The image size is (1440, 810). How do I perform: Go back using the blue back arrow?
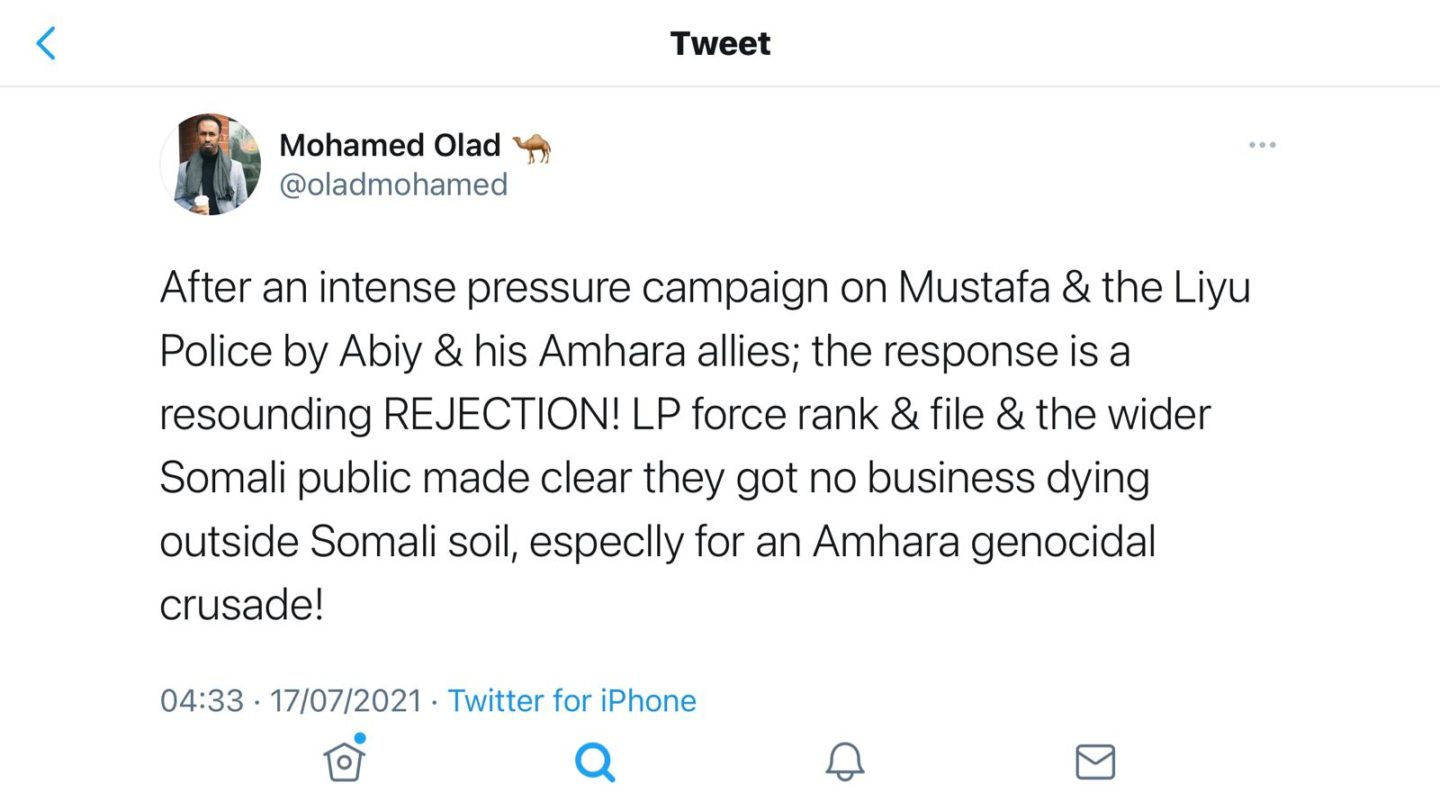pos(46,44)
